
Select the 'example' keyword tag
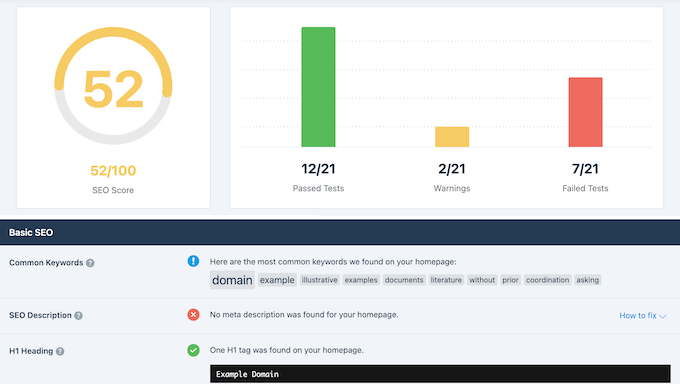(277, 280)
